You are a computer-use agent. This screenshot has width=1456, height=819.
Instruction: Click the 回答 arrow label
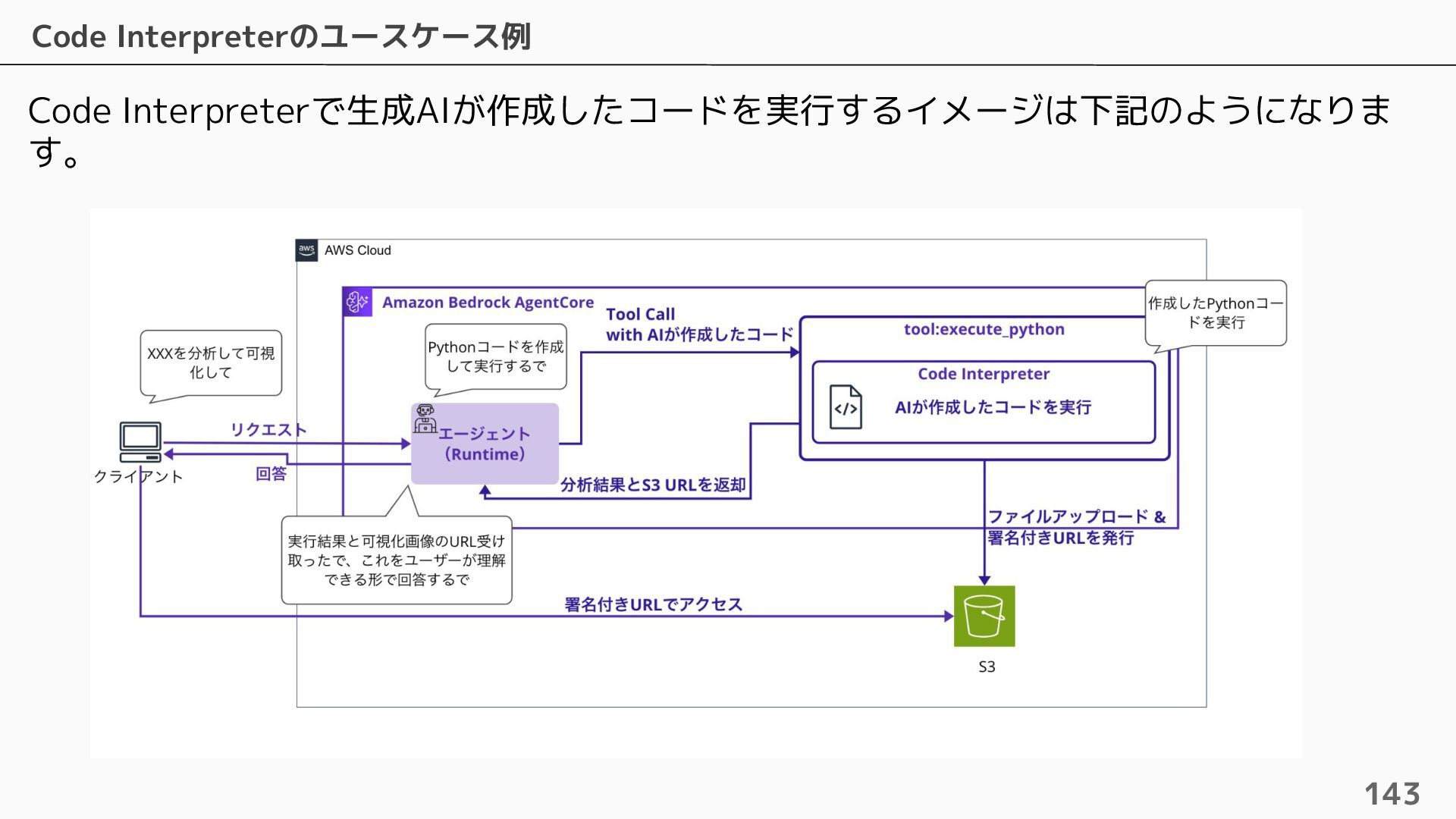pyautogui.click(x=271, y=474)
